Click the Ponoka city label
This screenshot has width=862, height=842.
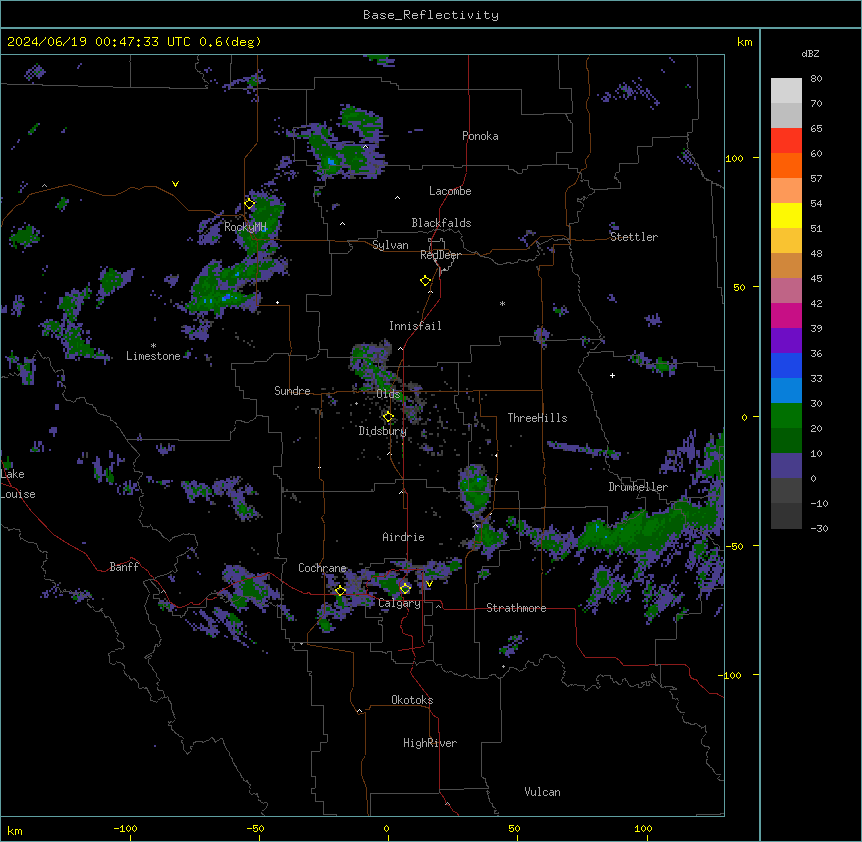(x=480, y=136)
